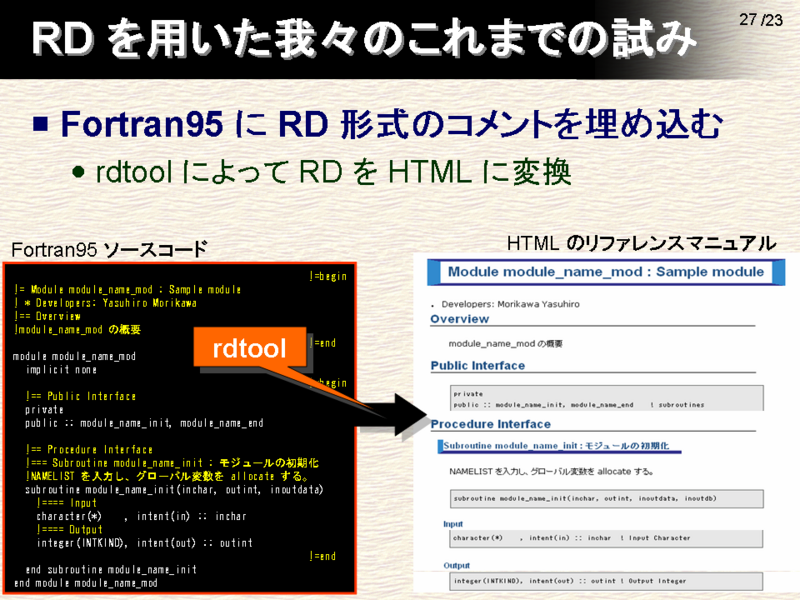
Task: Click the orange rdtool callout label
Action: tap(249, 347)
